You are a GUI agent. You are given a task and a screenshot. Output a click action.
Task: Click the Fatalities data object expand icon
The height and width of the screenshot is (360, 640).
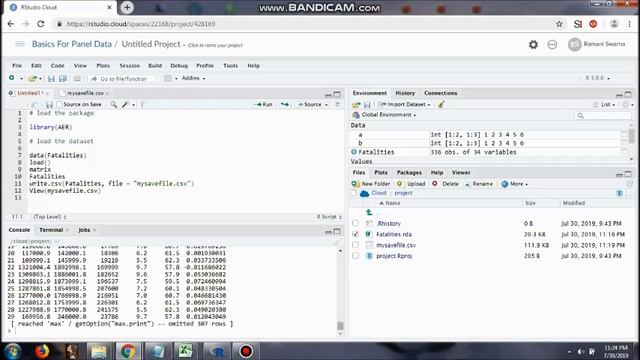pyautogui.click(x=354, y=152)
